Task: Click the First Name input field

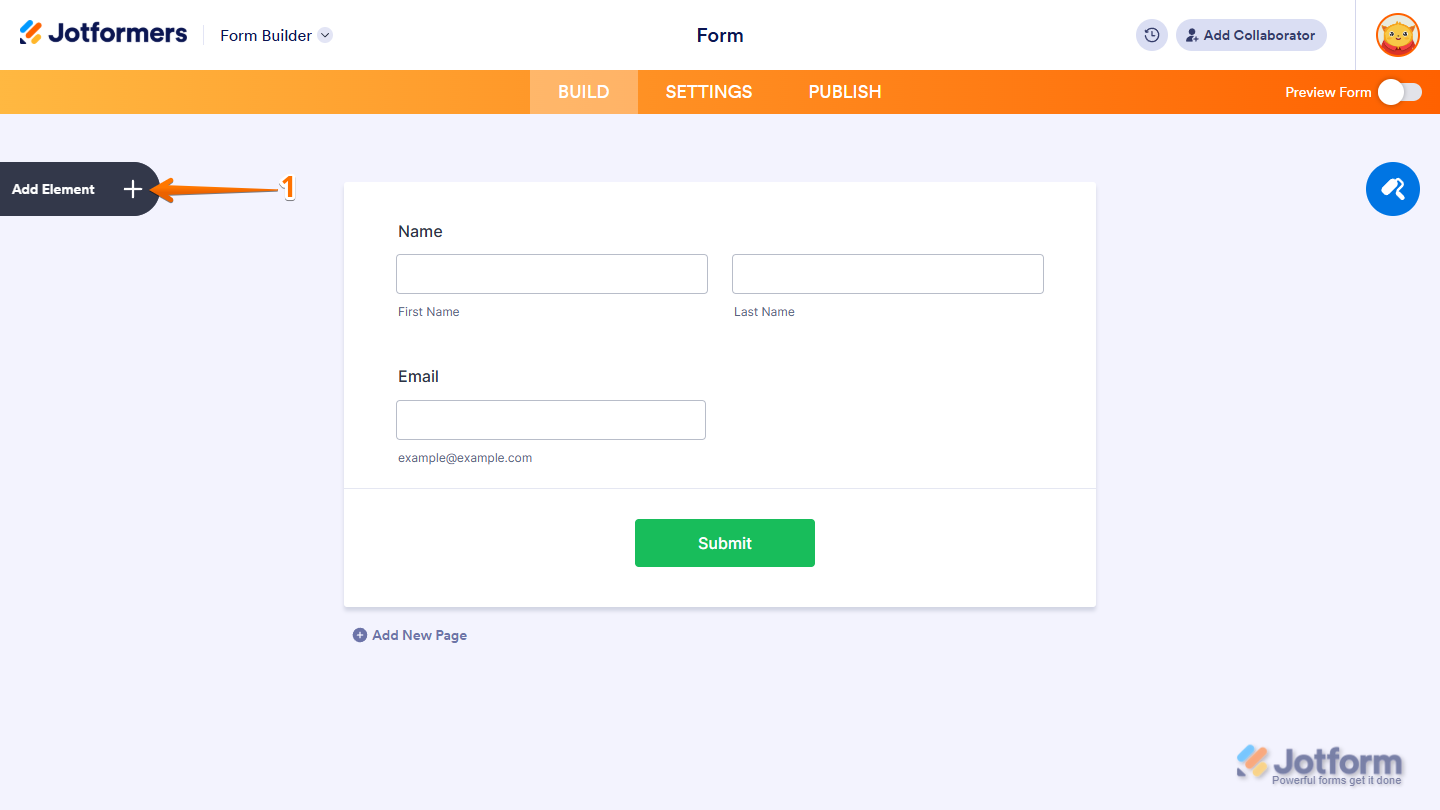Action: pos(551,274)
